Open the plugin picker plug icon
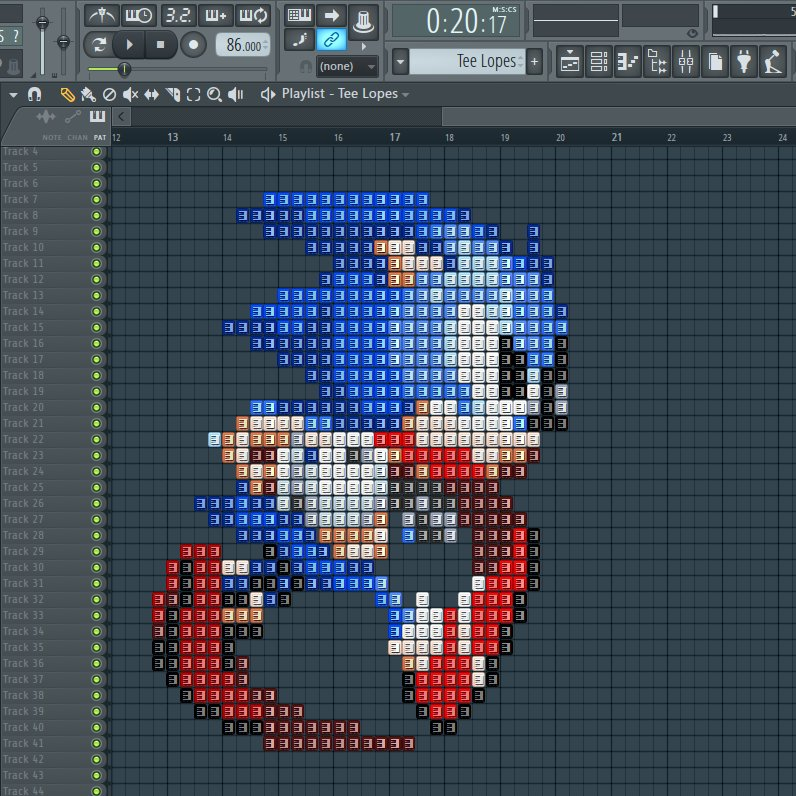 tap(744, 62)
